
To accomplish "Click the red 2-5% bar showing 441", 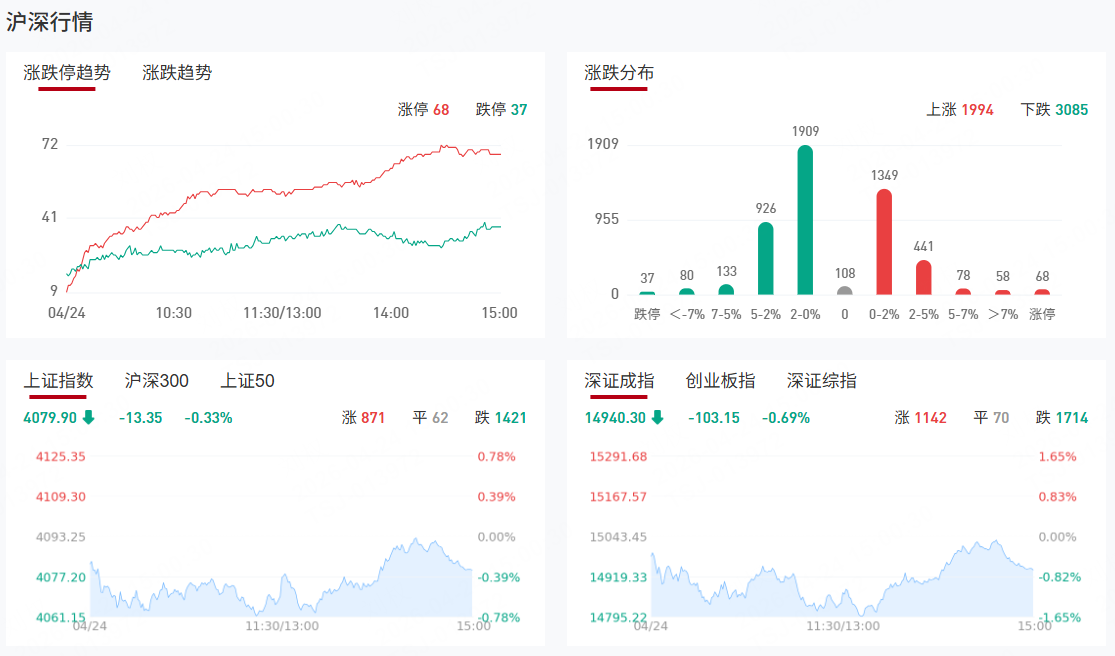I will click(923, 277).
